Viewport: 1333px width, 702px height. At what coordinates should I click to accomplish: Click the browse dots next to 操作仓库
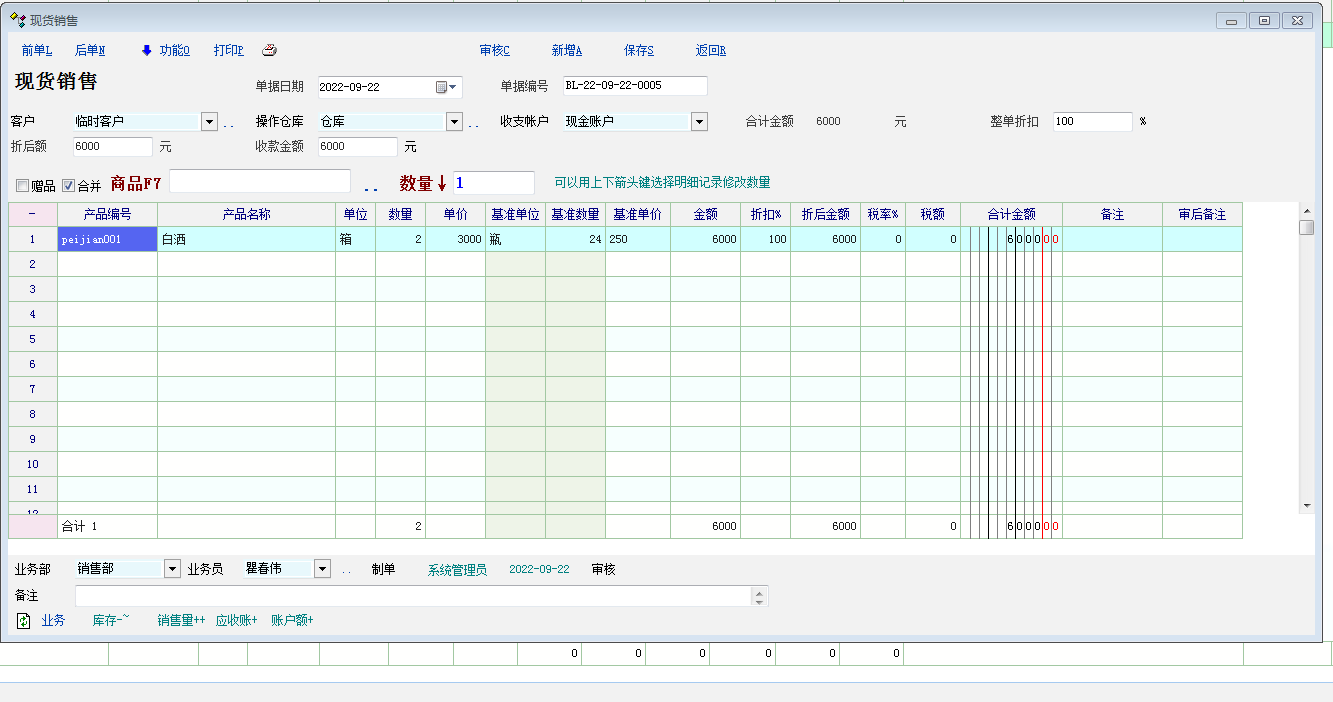tap(473, 123)
